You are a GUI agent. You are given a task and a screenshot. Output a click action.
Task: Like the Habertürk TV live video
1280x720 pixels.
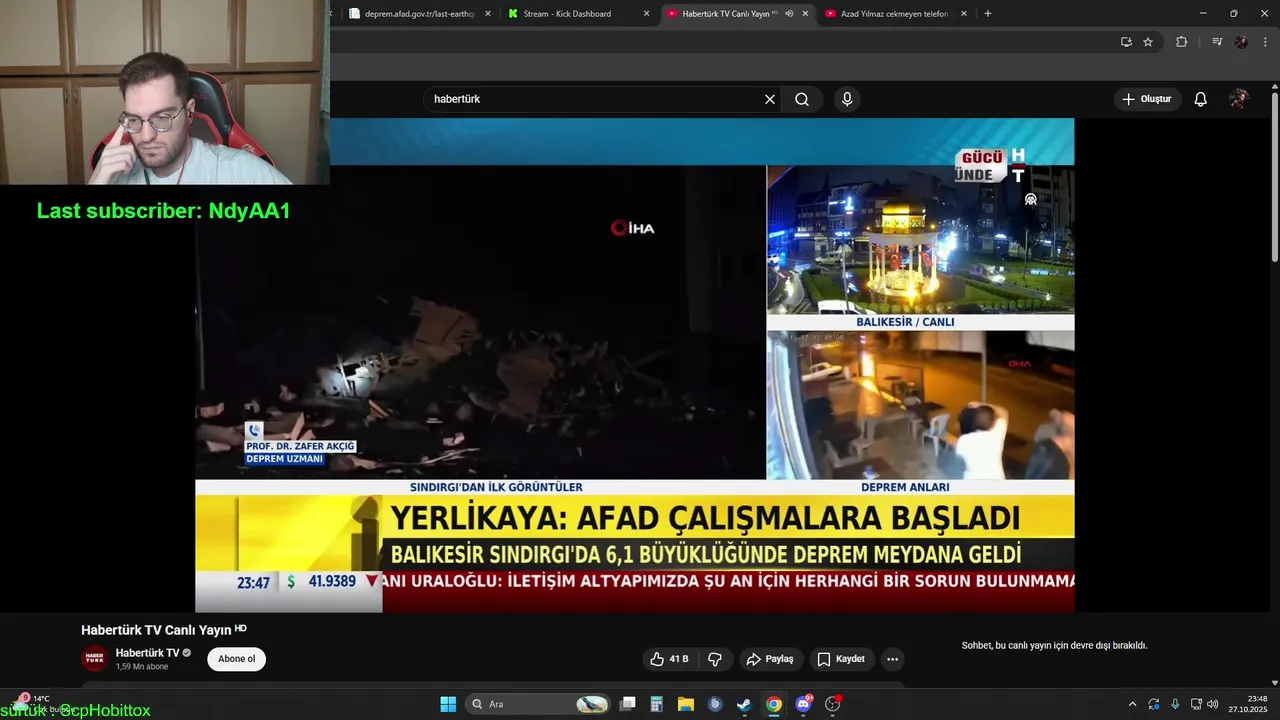pyautogui.click(x=669, y=659)
